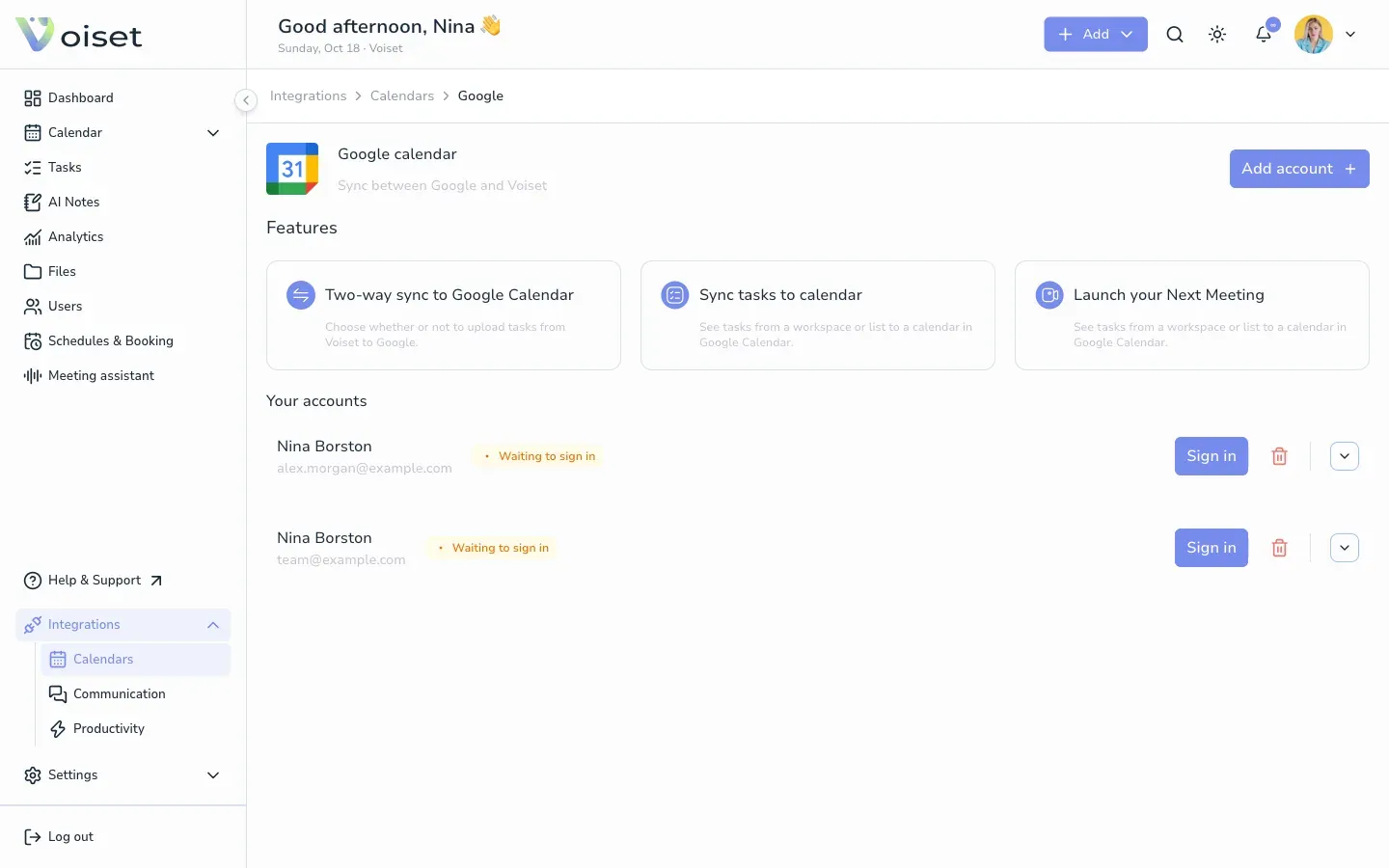Click the Log out icon
Image resolution: width=1389 pixels, height=868 pixels.
tap(33, 836)
